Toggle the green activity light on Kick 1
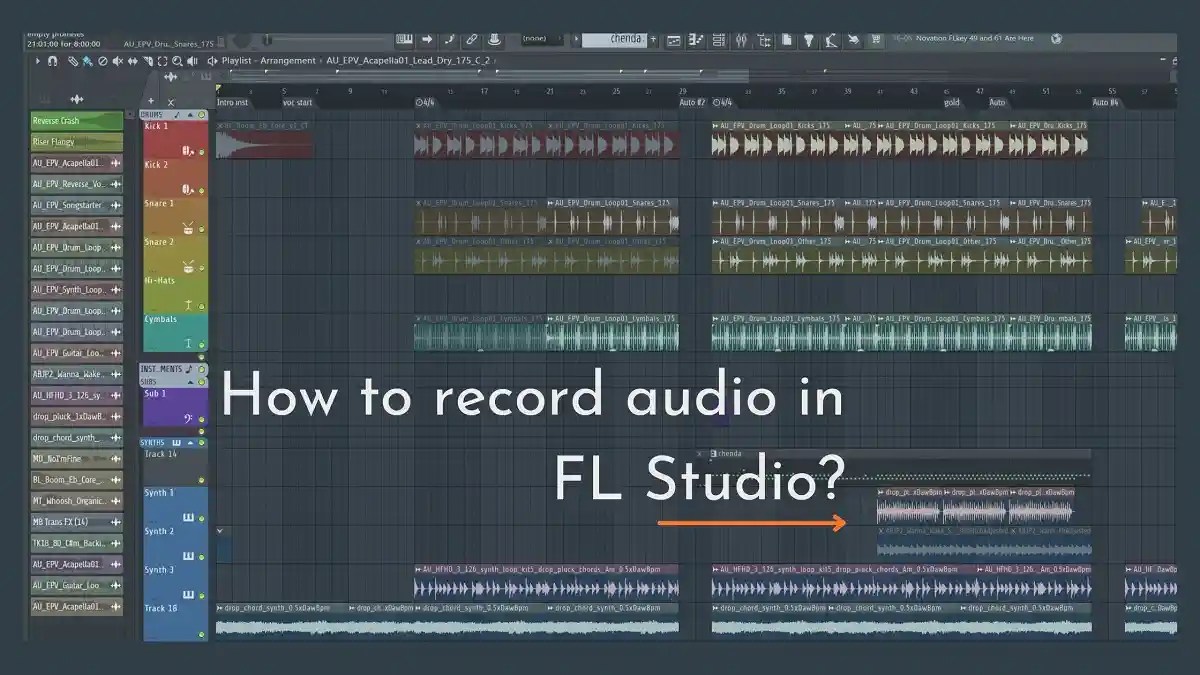 [202, 152]
